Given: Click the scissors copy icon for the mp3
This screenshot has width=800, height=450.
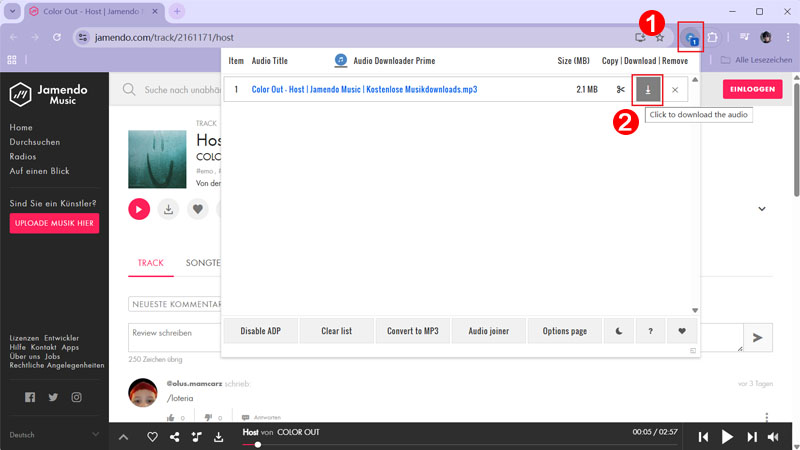Looking at the screenshot, I should click(620, 89).
